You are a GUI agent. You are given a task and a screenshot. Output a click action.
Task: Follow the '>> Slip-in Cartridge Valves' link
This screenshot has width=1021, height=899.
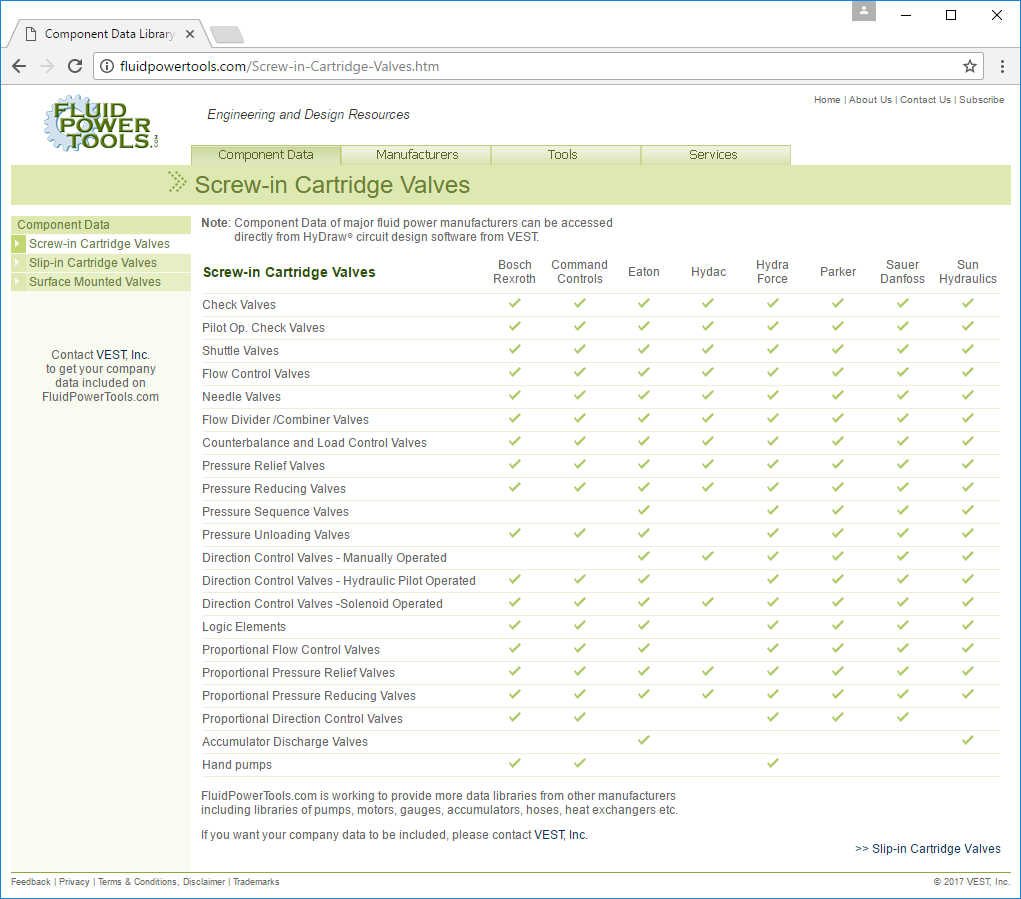(x=927, y=849)
